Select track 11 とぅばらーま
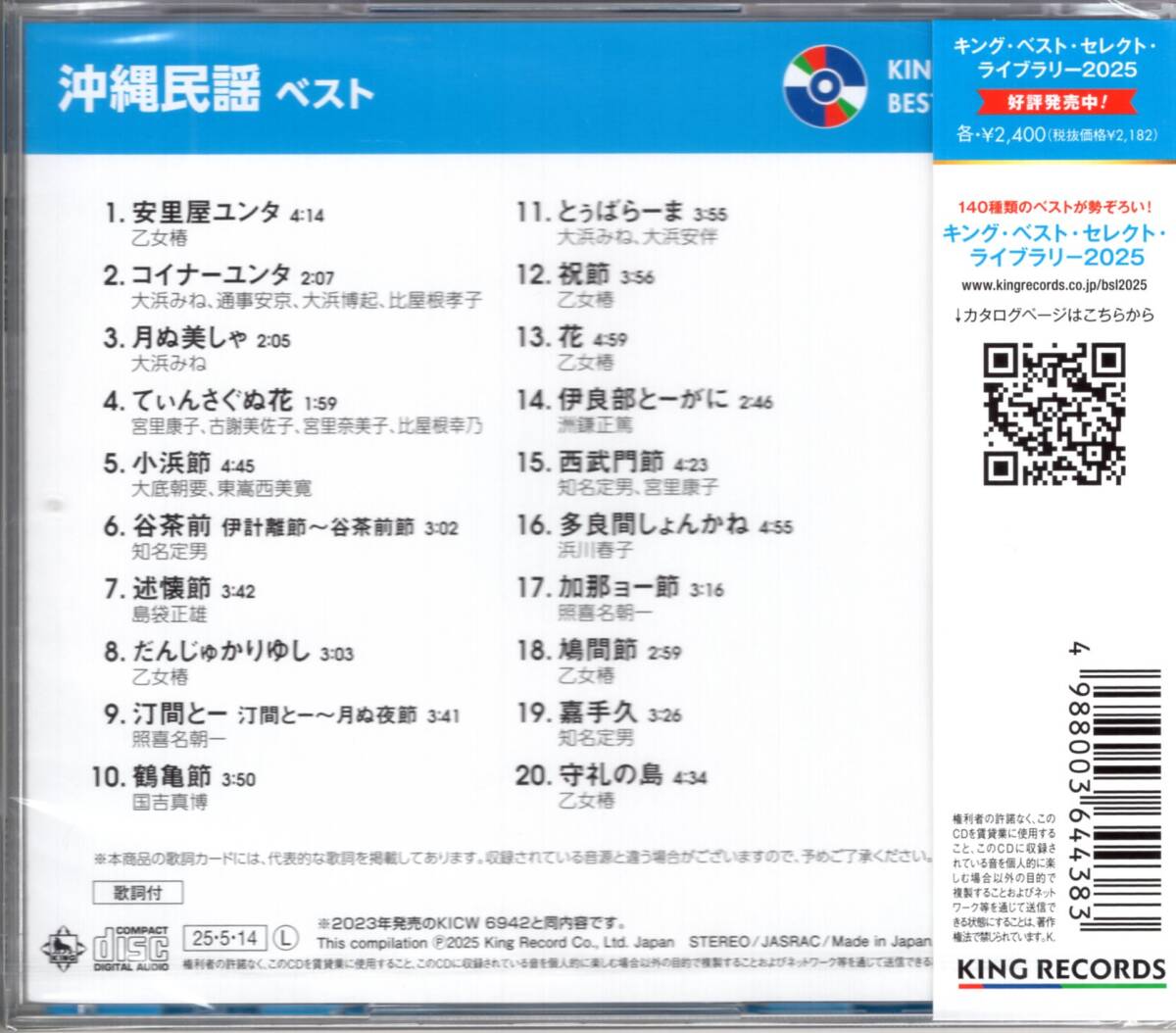This screenshot has width=1176, height=1033. coord(622,212)
